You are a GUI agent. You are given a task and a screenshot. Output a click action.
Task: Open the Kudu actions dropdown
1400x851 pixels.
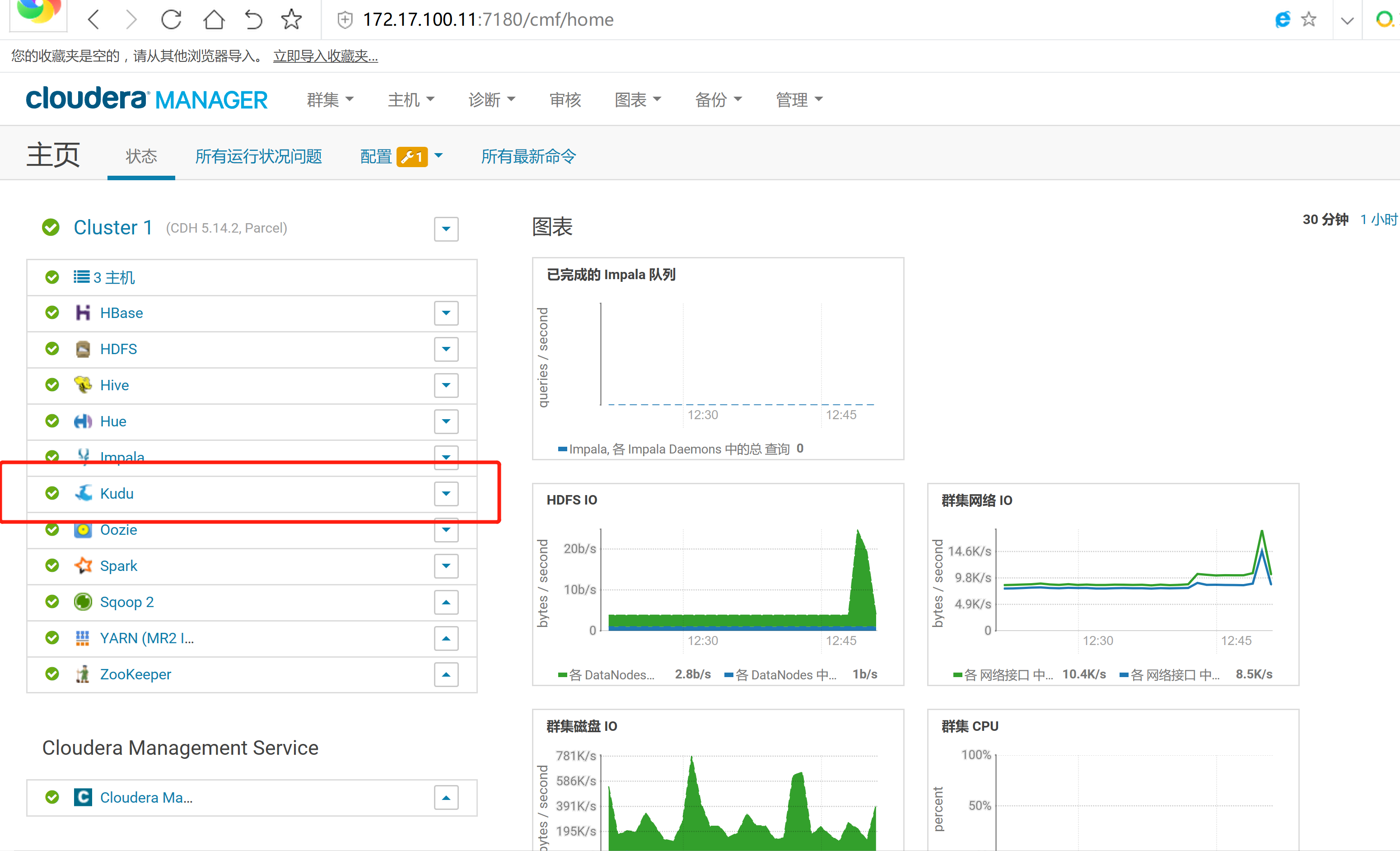pos(446,493)
